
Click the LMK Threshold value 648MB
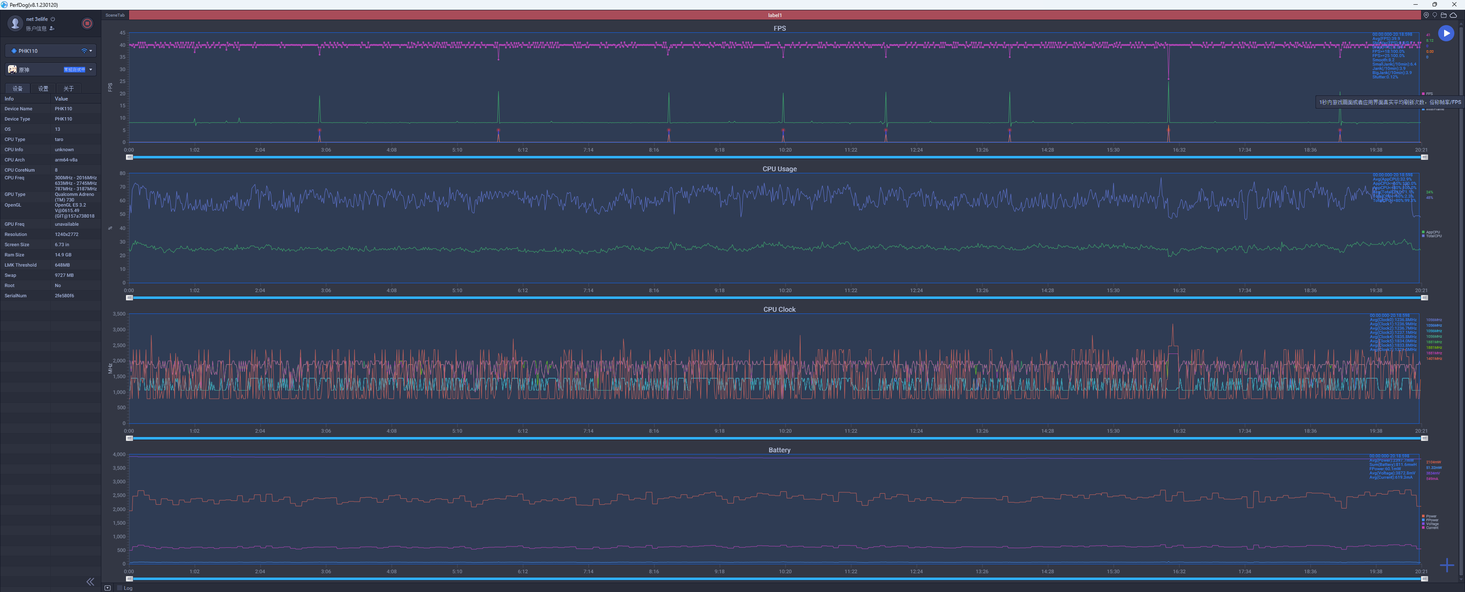tap(63, 265)
